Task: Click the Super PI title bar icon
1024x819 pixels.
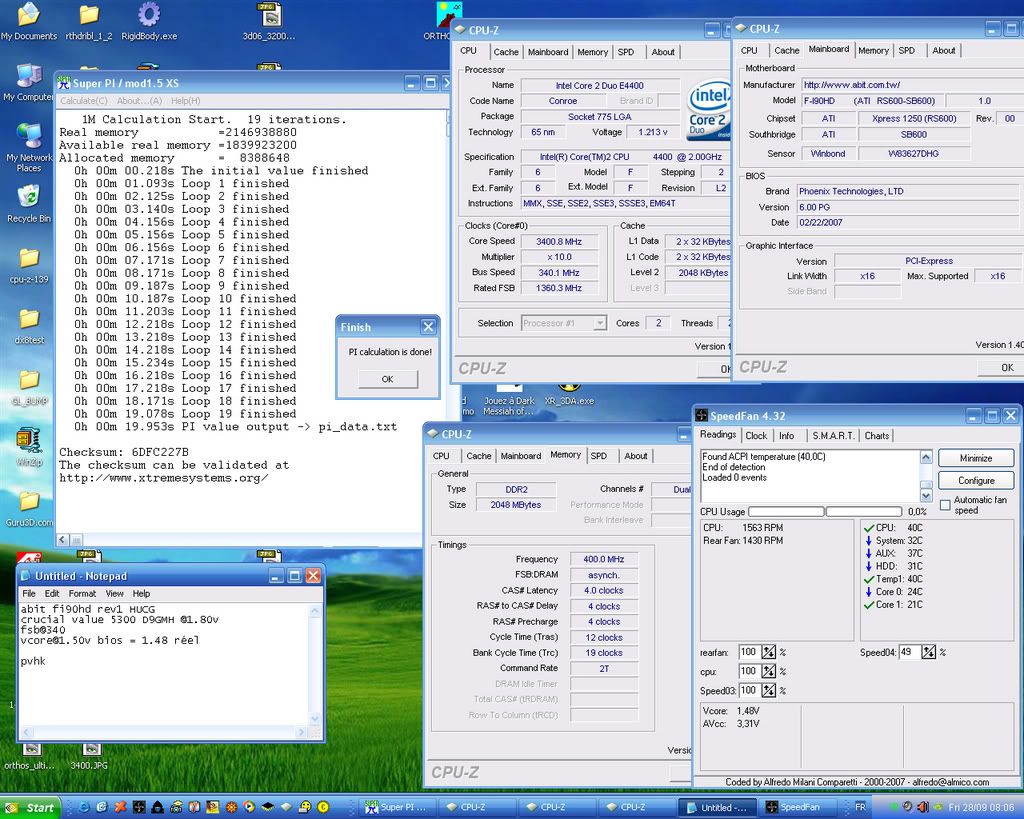Action: tap(63, 83)
